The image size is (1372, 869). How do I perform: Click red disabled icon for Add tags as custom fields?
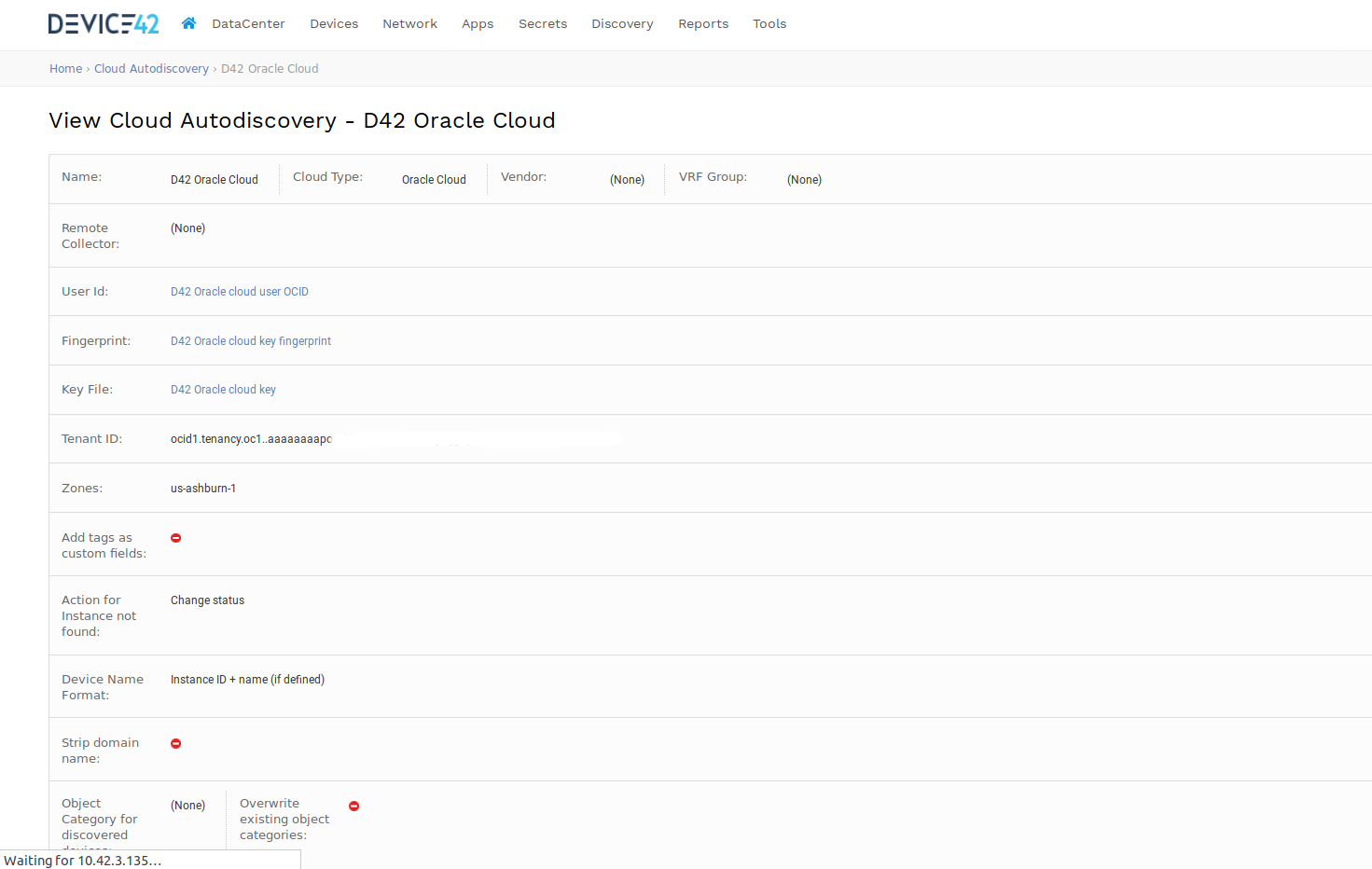click(175, 538)
